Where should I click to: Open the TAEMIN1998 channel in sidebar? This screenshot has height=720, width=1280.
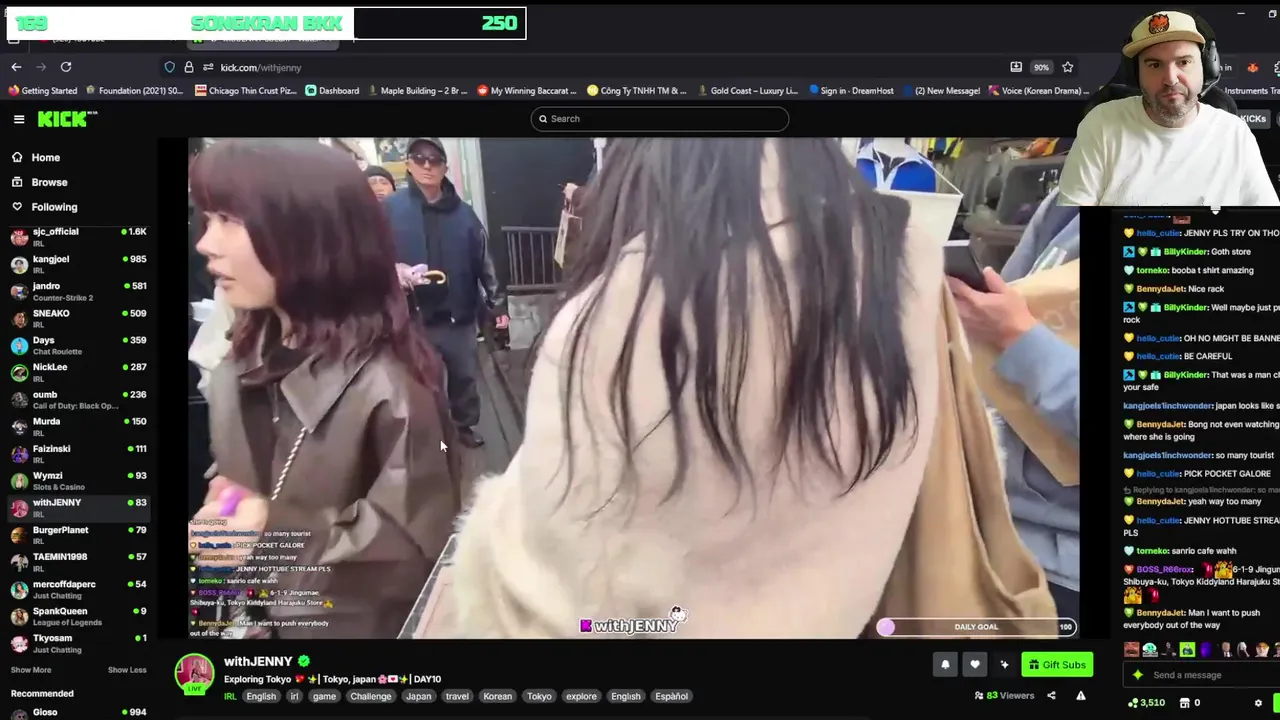(78, 561)
